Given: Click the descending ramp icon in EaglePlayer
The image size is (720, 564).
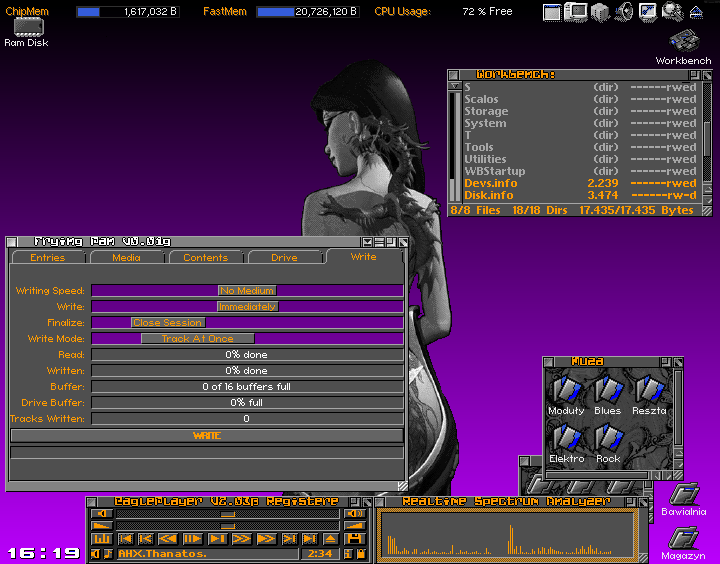Looking at the screenshot, I should pos(101,526).
